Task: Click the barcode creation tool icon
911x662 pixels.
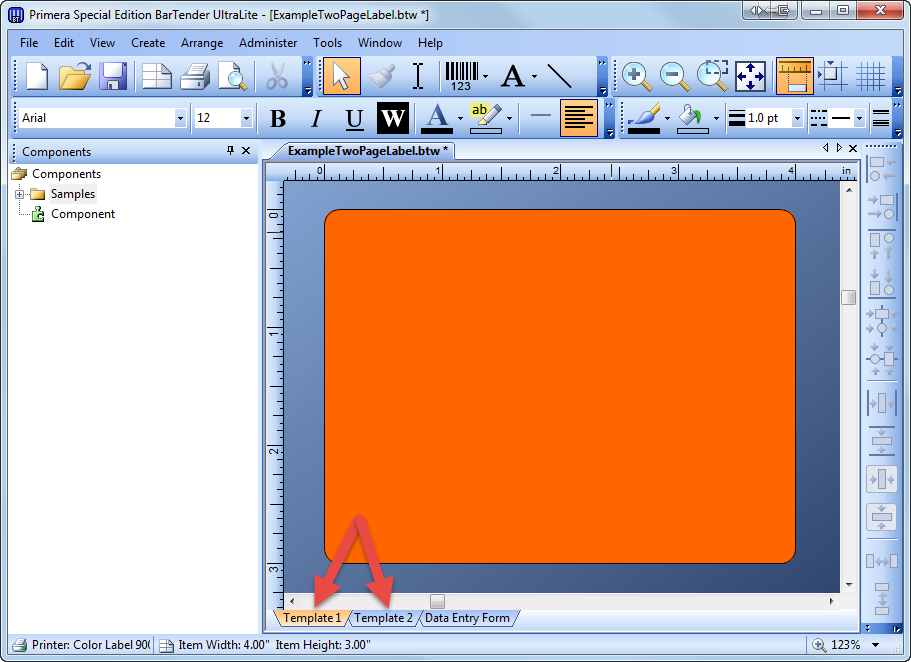Action: click(461, 76)
